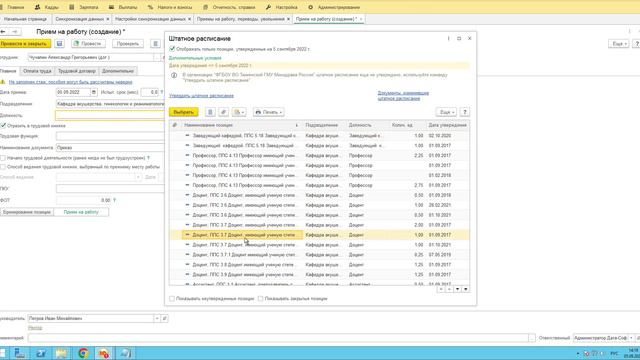Click the ellipsis button at comment field end

click(x=531, y=338)
